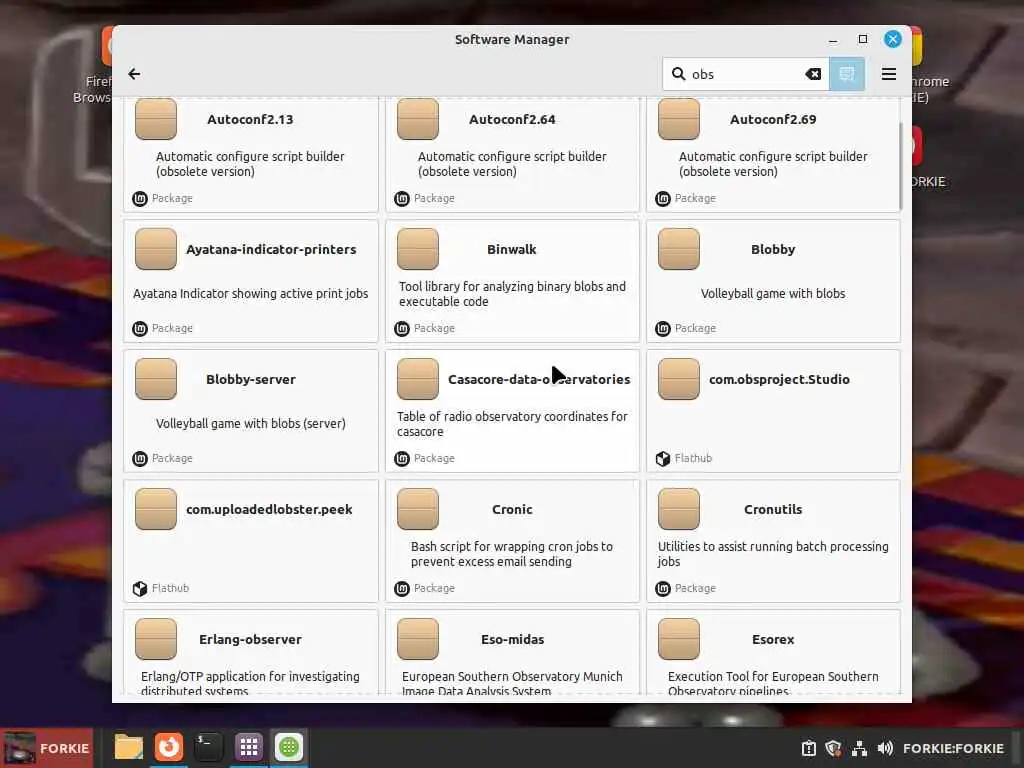Click the Erlang-observer package icon
Image resolution: width=1024 pixels, height=768 pixels.
[155, 639]
